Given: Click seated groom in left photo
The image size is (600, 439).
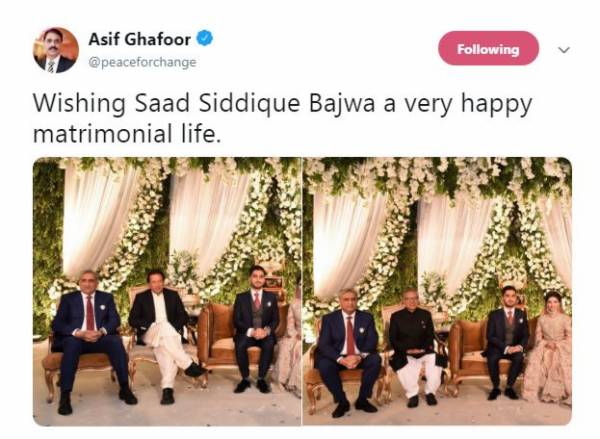Looking at the screenshot, I should (256, 329).
